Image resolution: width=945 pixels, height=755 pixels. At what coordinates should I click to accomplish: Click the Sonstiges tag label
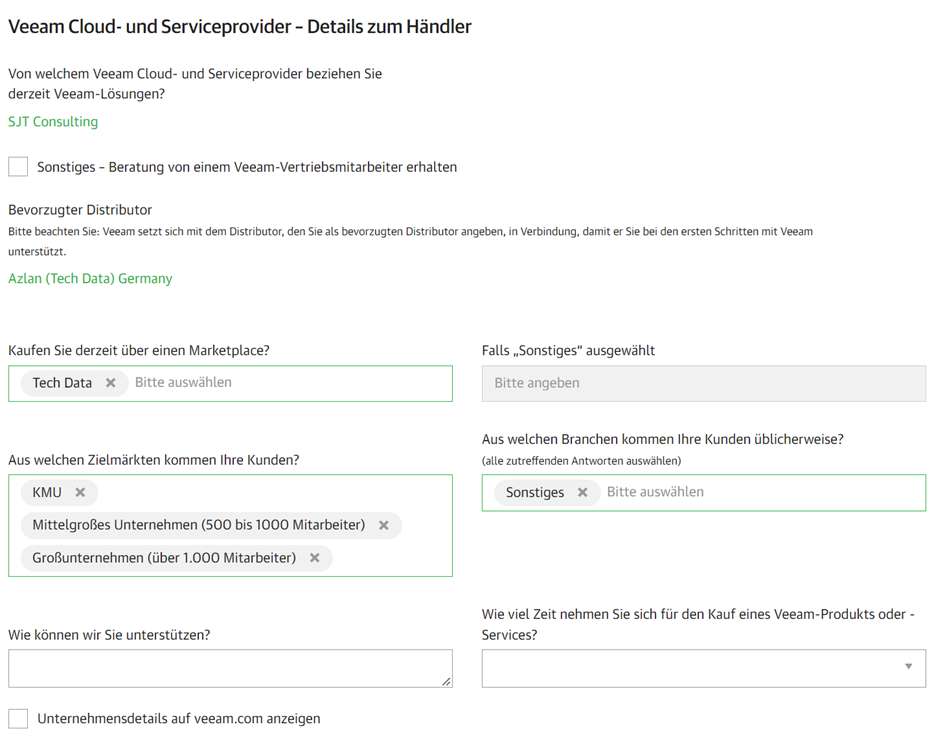coord(535,492)
